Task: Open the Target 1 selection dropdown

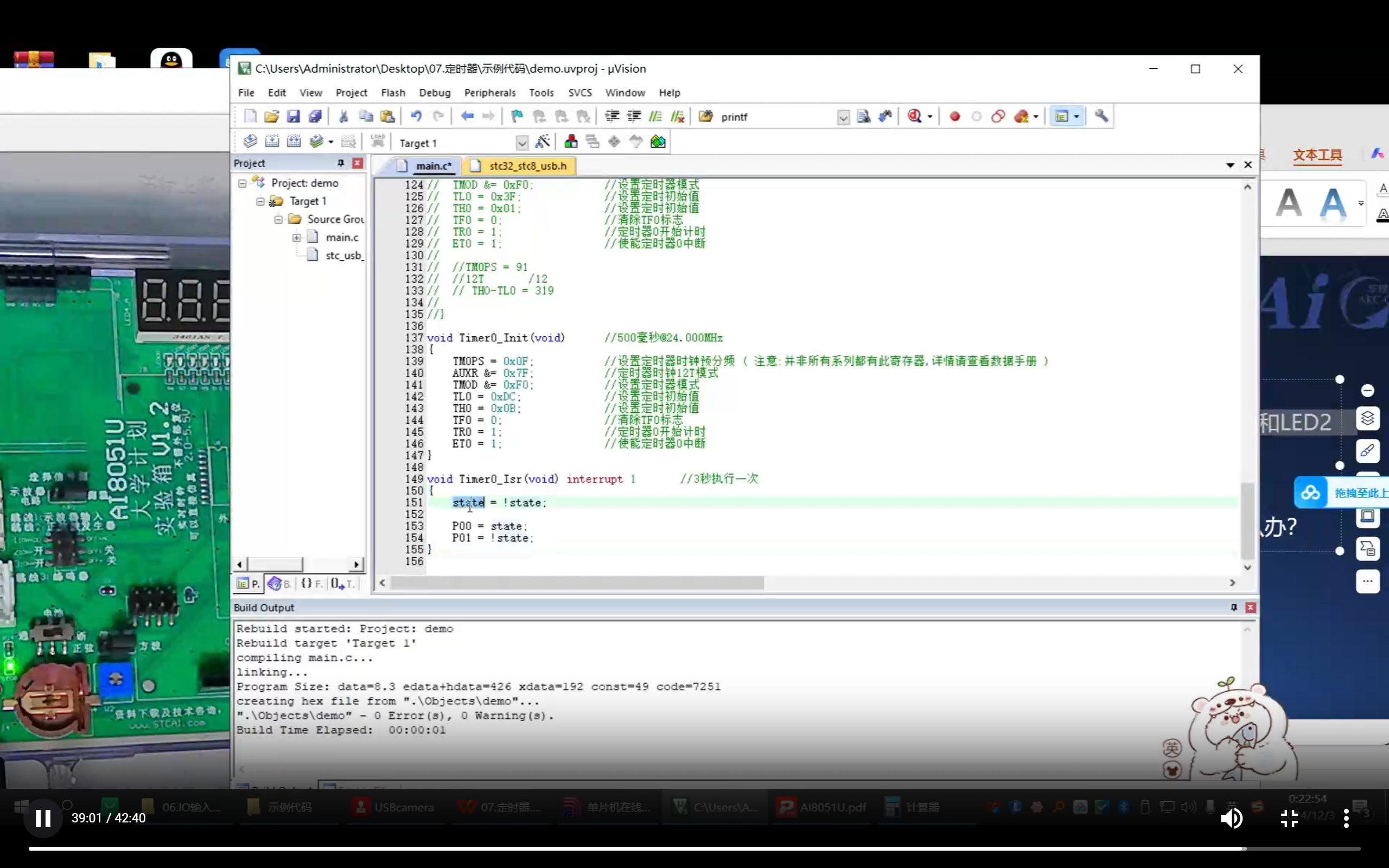Action: [521, 142]
